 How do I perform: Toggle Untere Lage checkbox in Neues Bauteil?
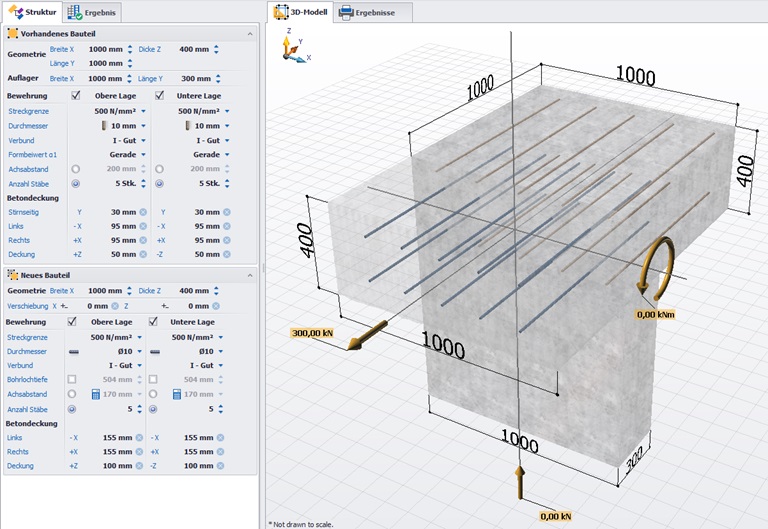(153, 321)
